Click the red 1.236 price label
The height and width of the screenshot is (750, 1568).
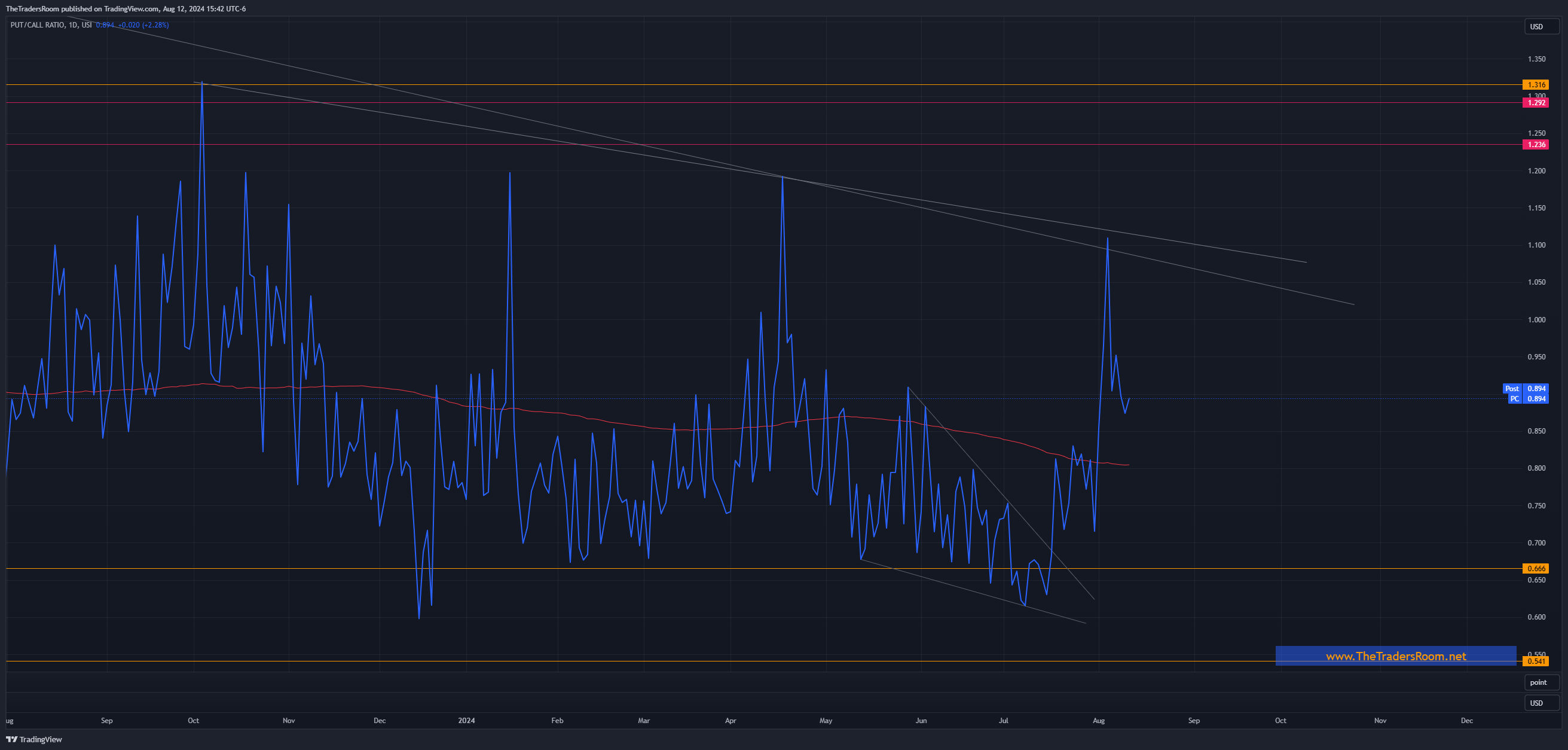click(1535, 145)
